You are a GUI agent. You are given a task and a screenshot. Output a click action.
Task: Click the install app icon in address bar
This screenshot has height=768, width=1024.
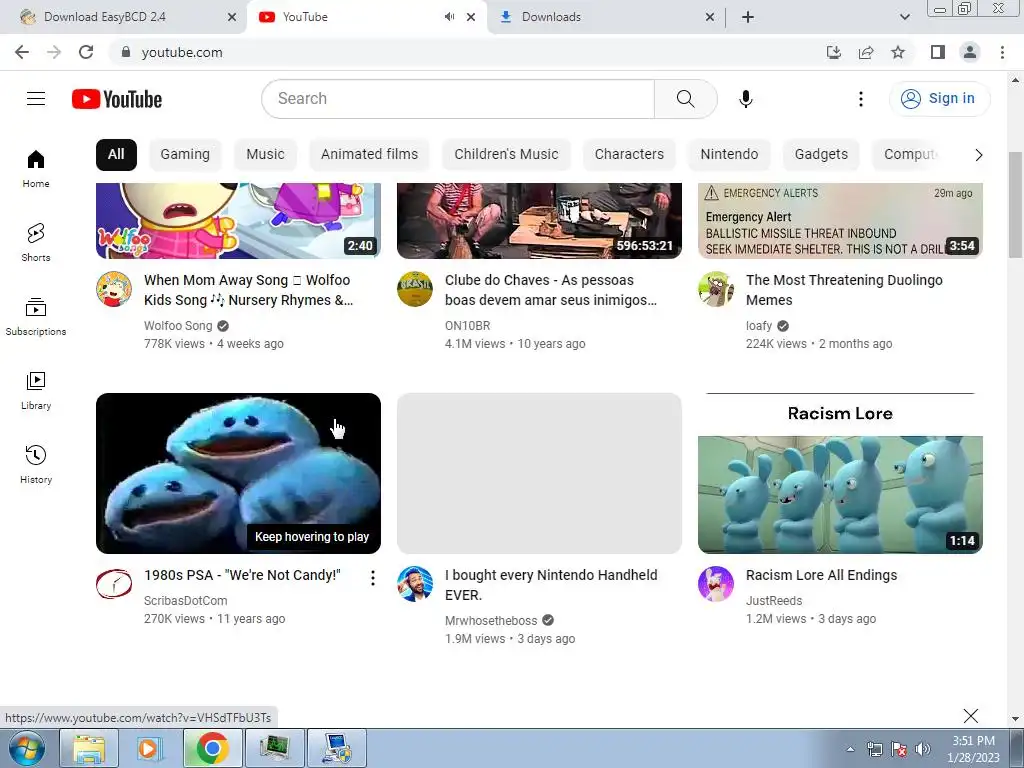coord(834,52)
